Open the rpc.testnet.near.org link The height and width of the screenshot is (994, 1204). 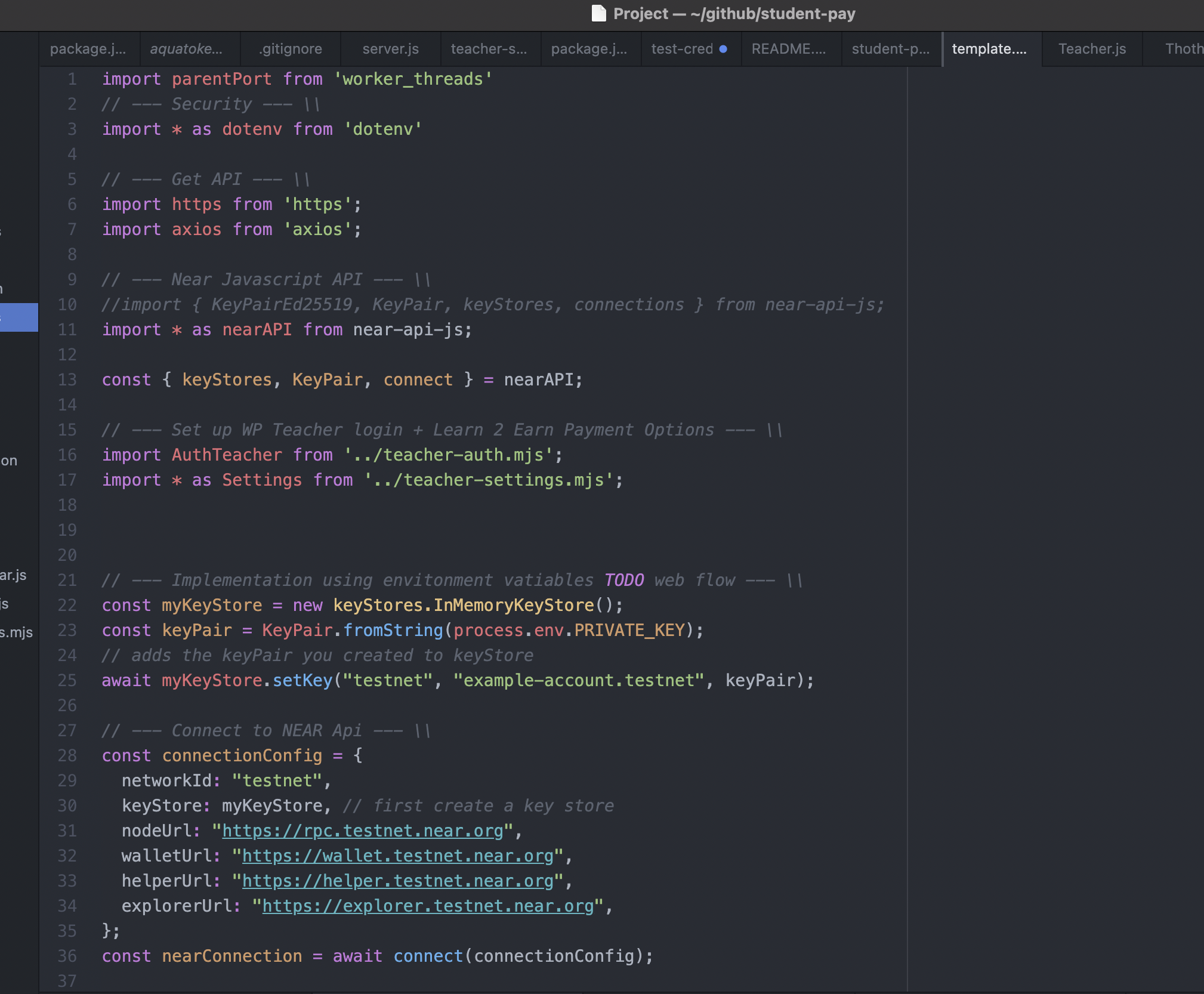pyautogui.click(x=363, y=831)
